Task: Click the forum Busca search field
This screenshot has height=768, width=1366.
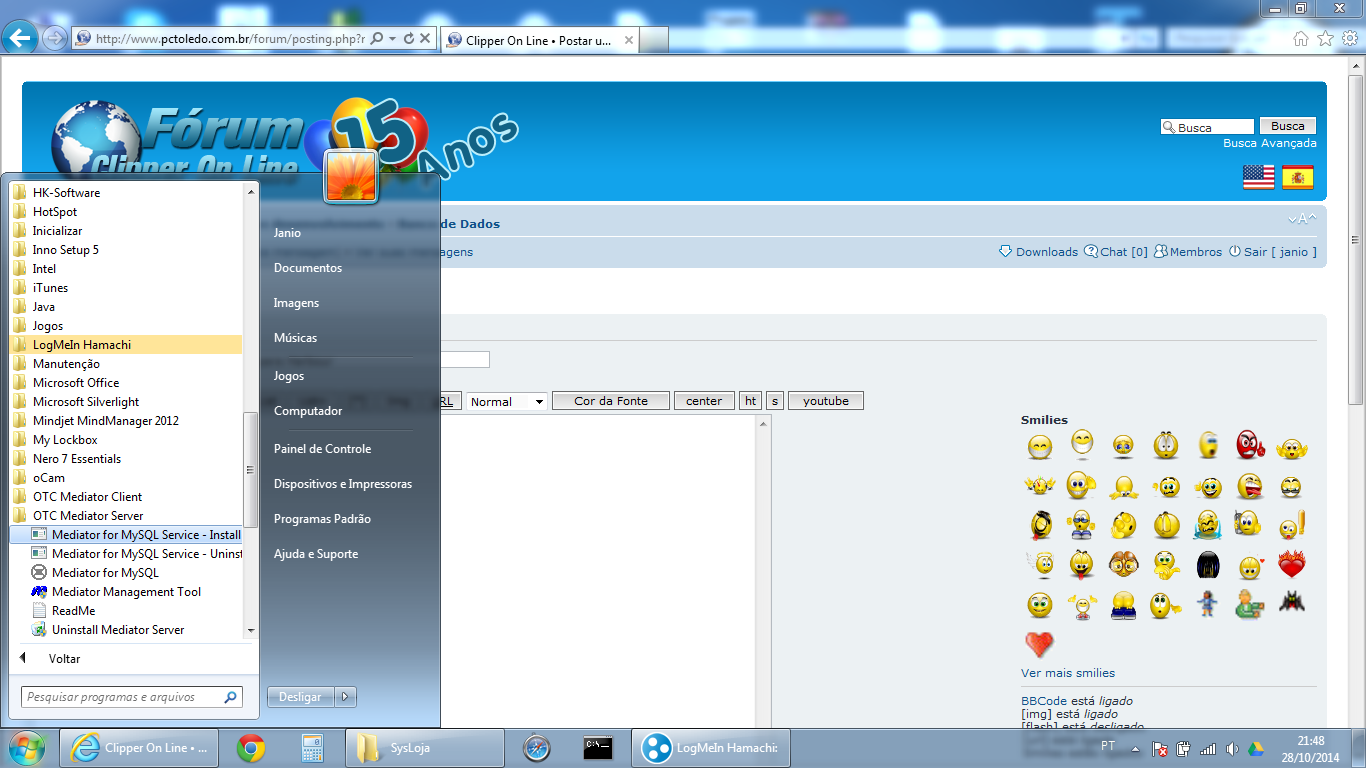Action: 1207,127
